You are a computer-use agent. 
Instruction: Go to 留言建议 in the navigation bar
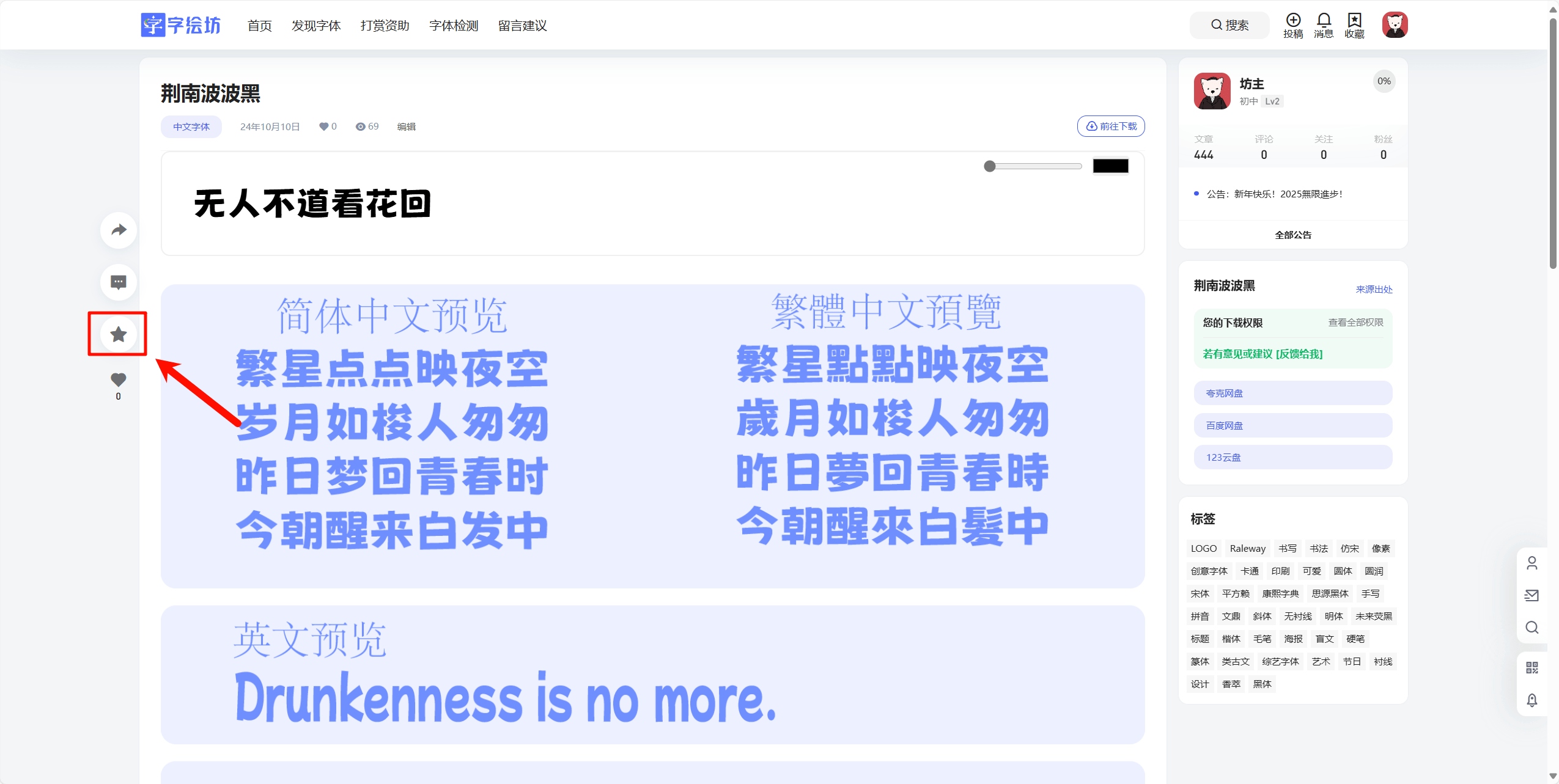coord(523,26)
